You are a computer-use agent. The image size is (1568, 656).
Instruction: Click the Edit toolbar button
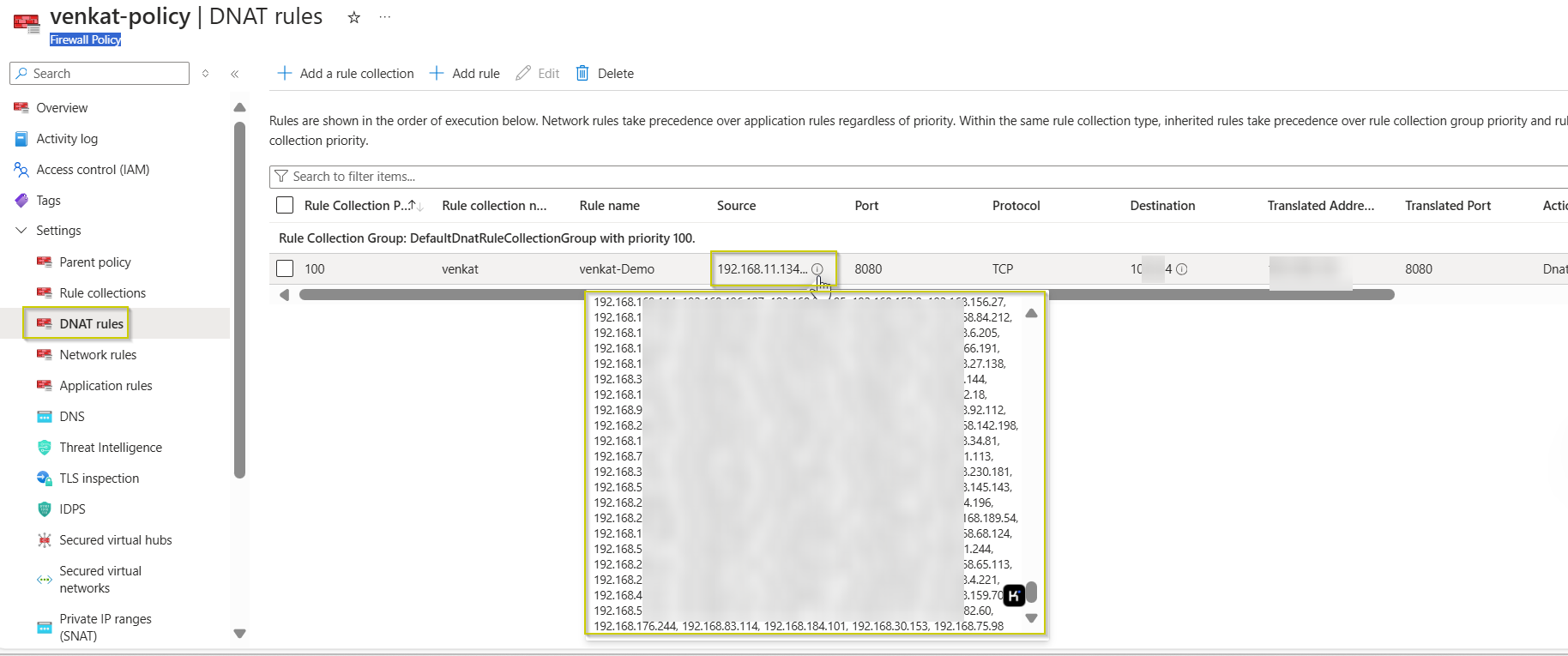tap(538, 74)
